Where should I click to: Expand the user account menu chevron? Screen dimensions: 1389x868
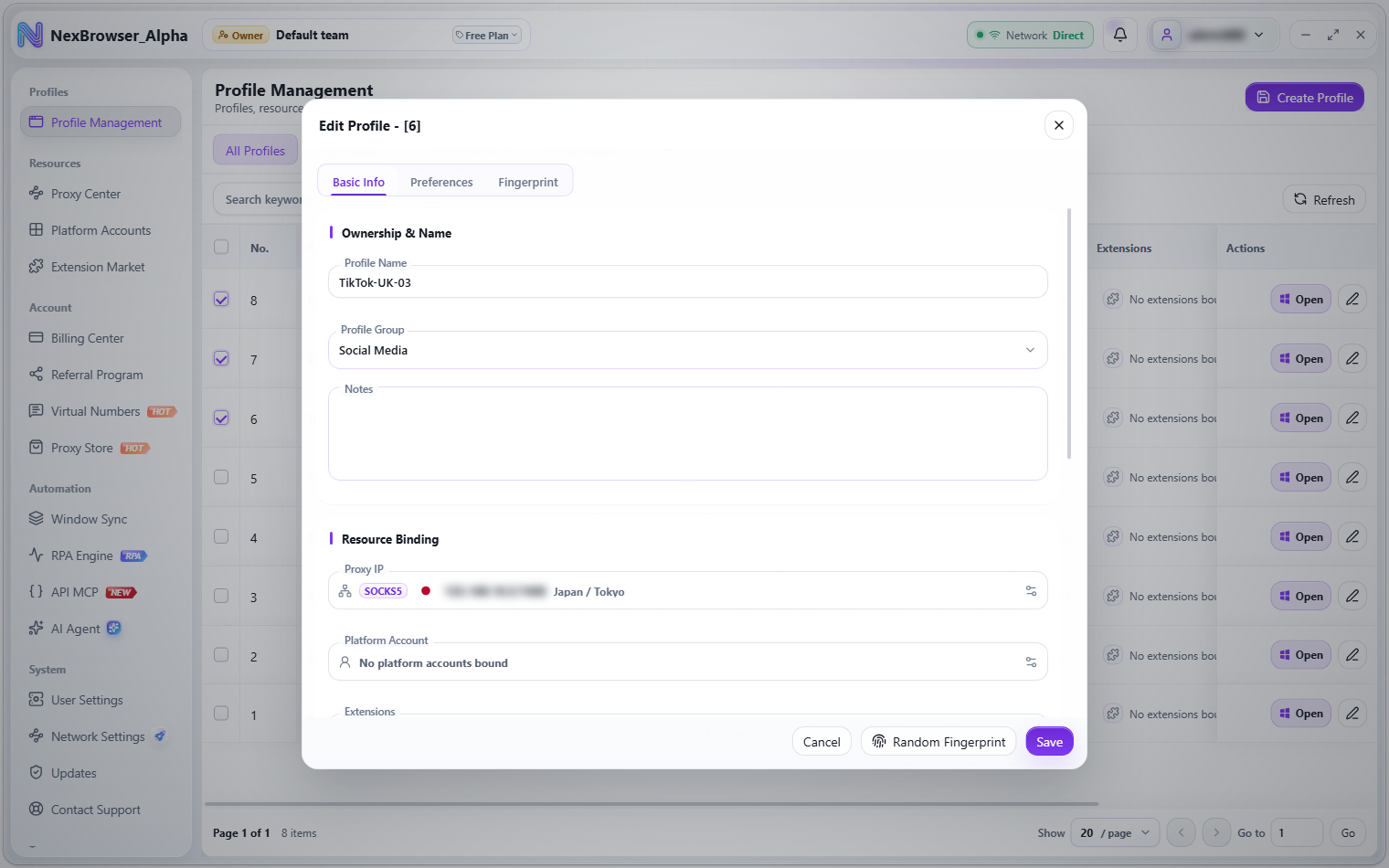(x=1259, y=35)
